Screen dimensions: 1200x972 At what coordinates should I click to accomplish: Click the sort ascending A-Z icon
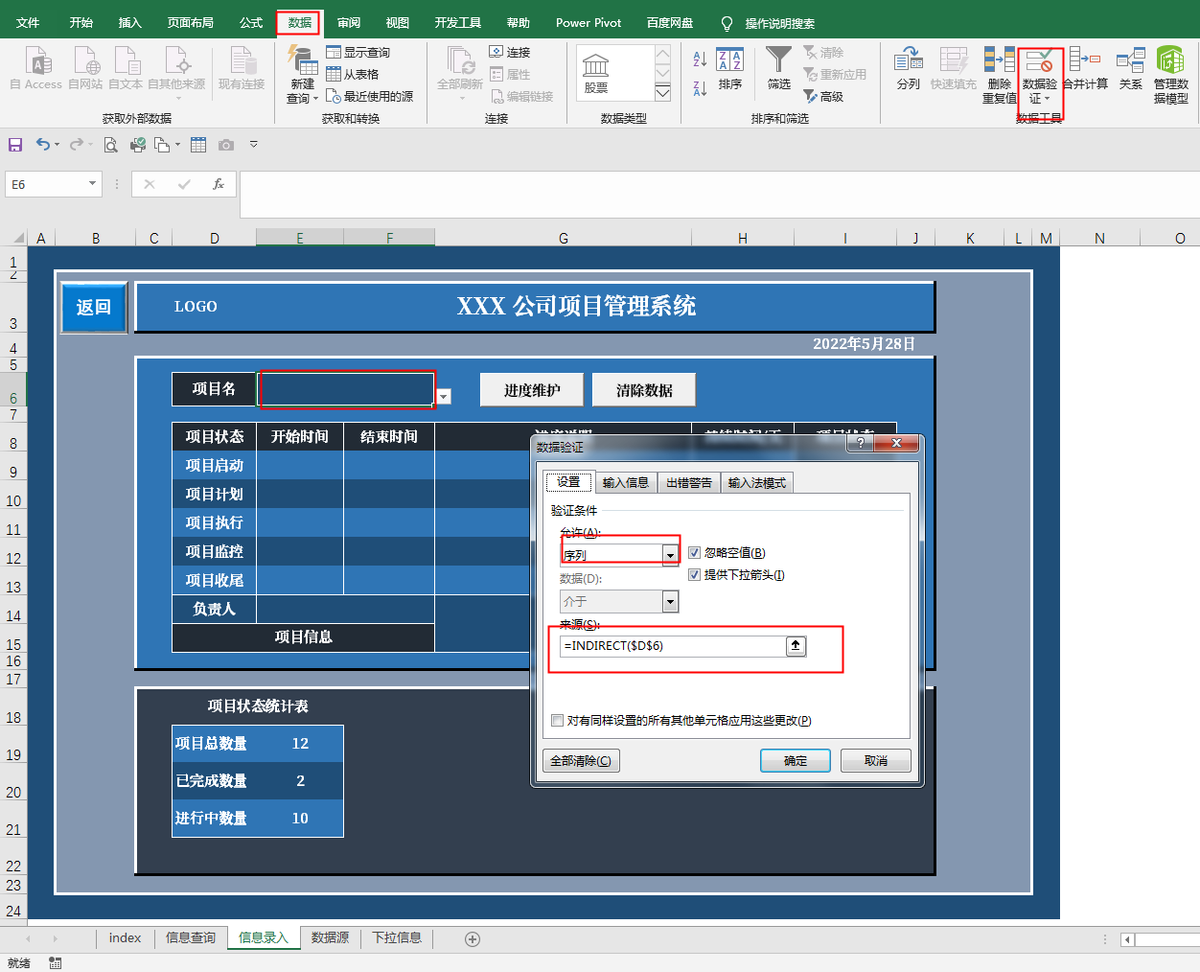coord(700,60)
